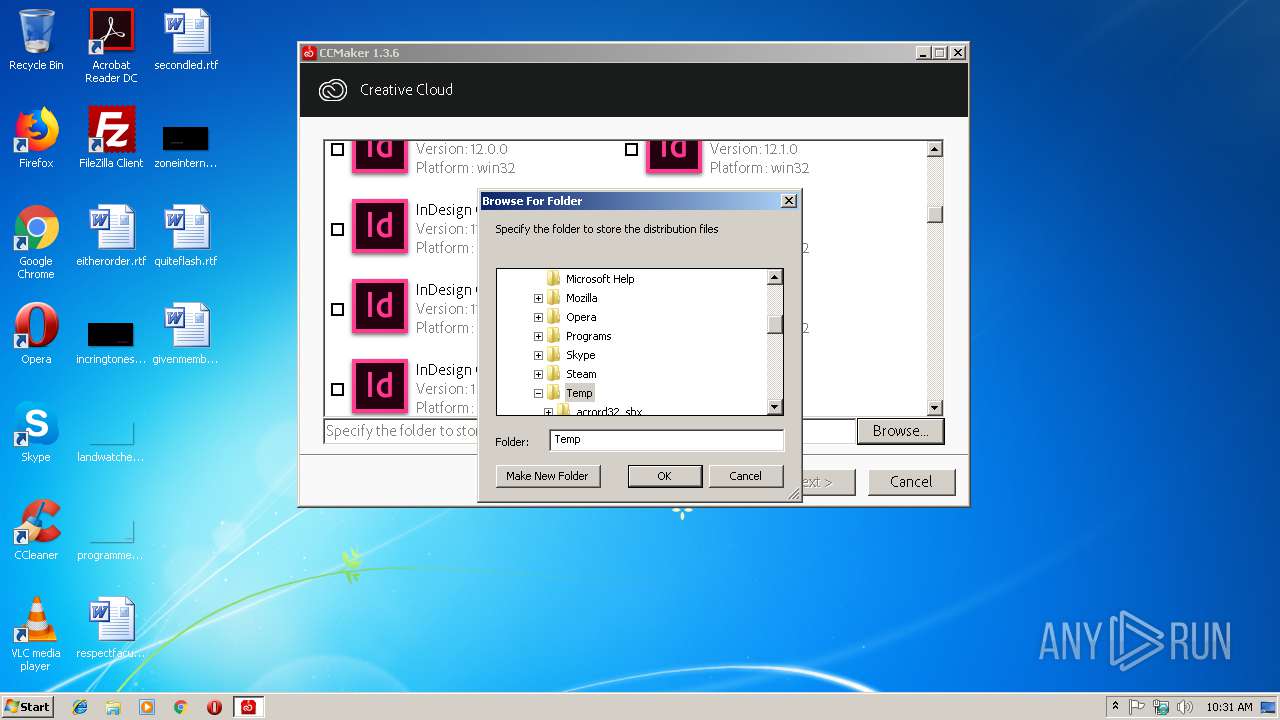Select the Temp folder in tree
Image resolution: width=1280 pixels, height=720 pixels.
click(x=579, y=393)
